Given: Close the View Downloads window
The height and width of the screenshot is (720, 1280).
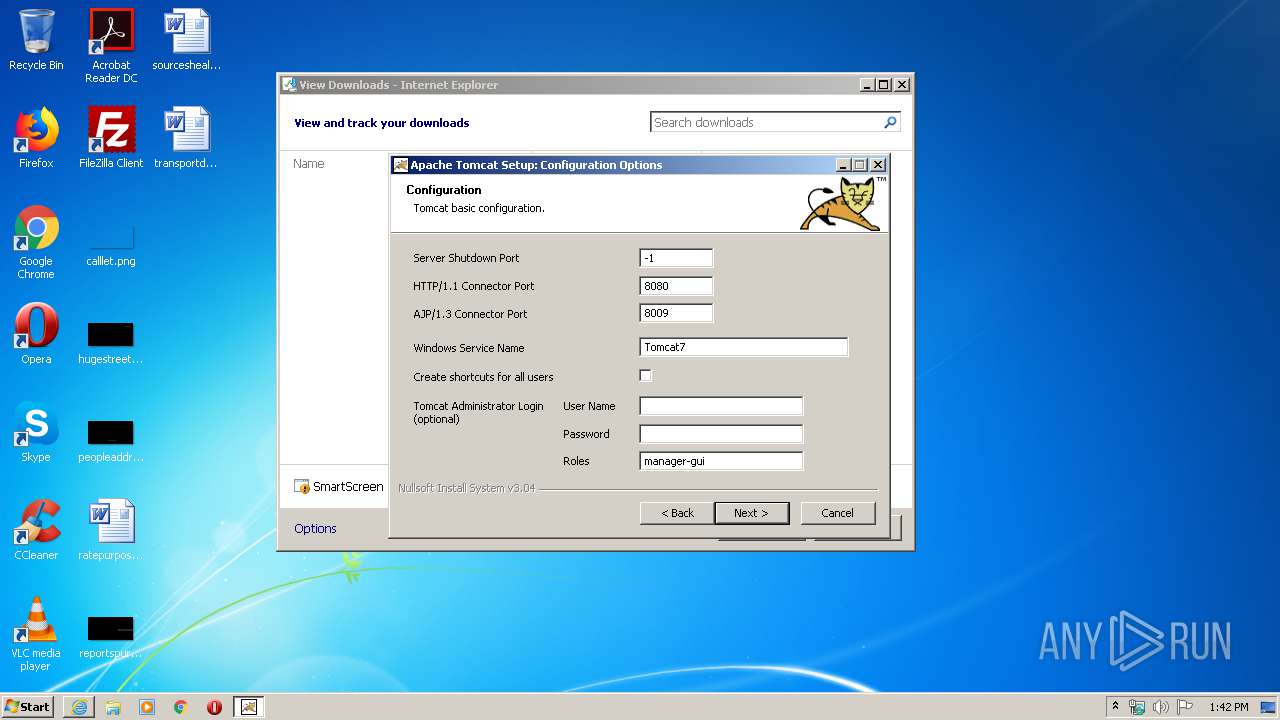Looking at the screenshot, I should [902, 85].
